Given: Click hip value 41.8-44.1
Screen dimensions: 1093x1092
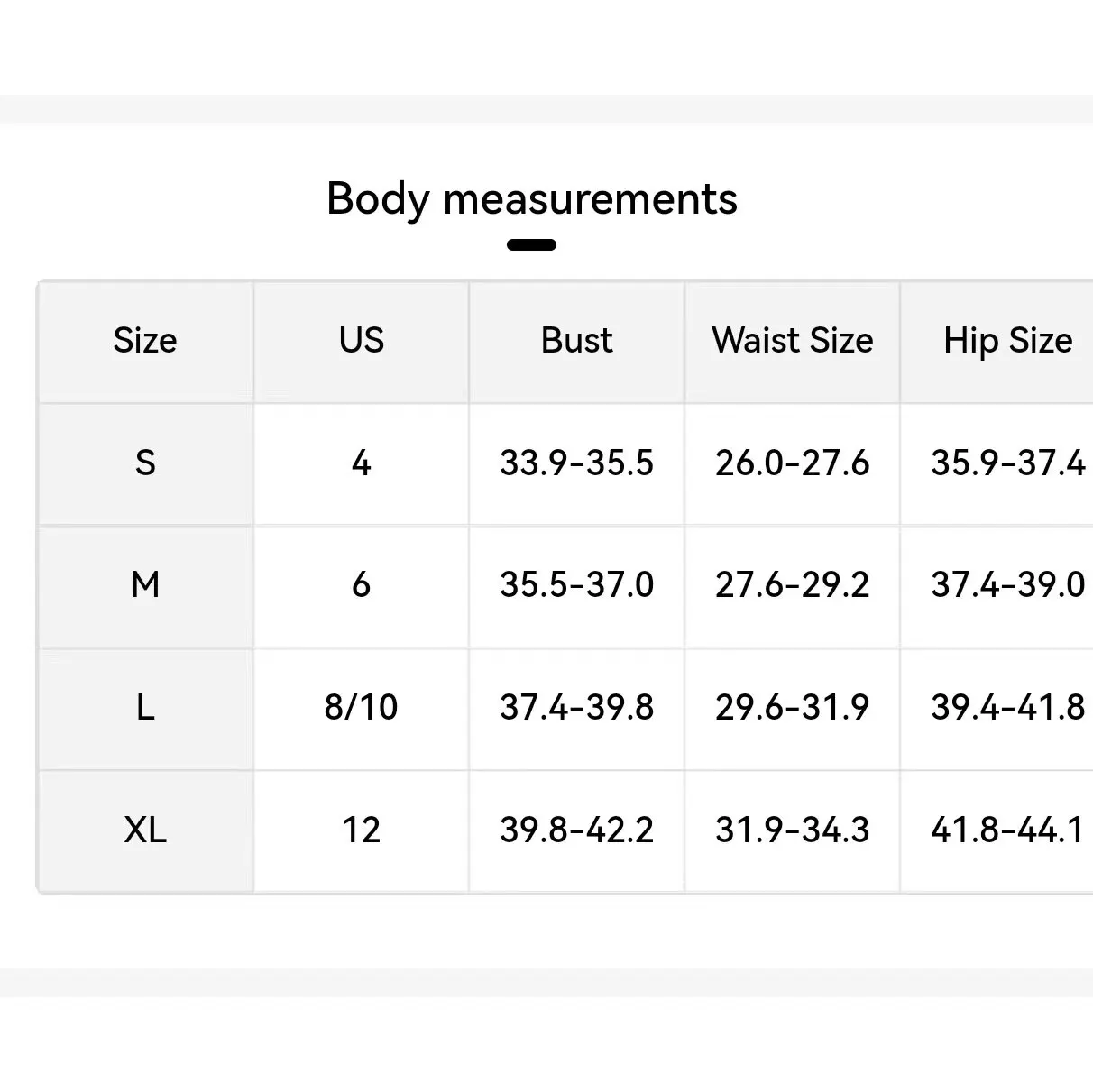Looking at the screenshot, I should (x=1007, y=830).
